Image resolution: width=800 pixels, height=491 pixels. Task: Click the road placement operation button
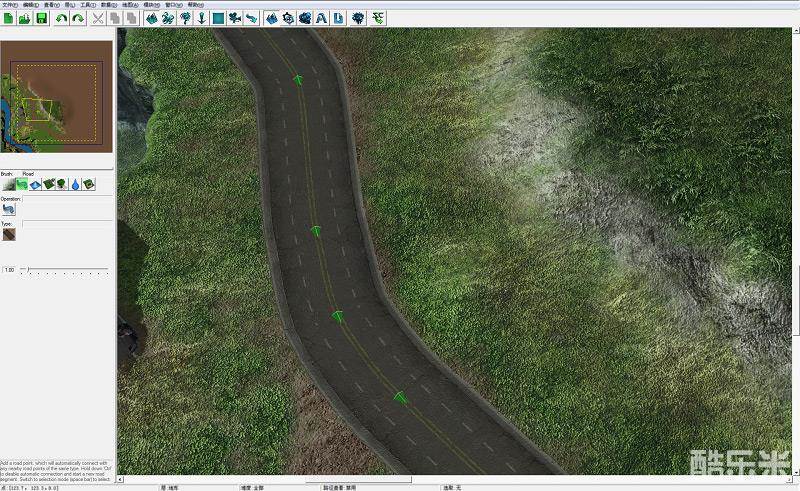(x=9, y=209)
